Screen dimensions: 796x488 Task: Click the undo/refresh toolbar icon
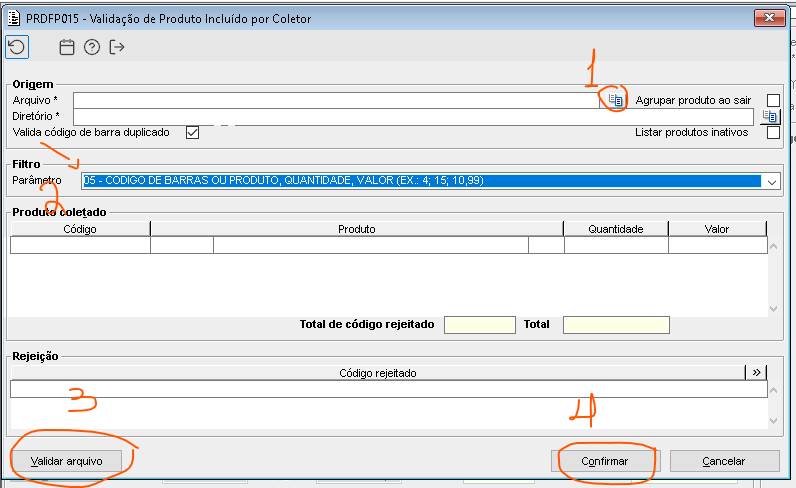point(16,47)
